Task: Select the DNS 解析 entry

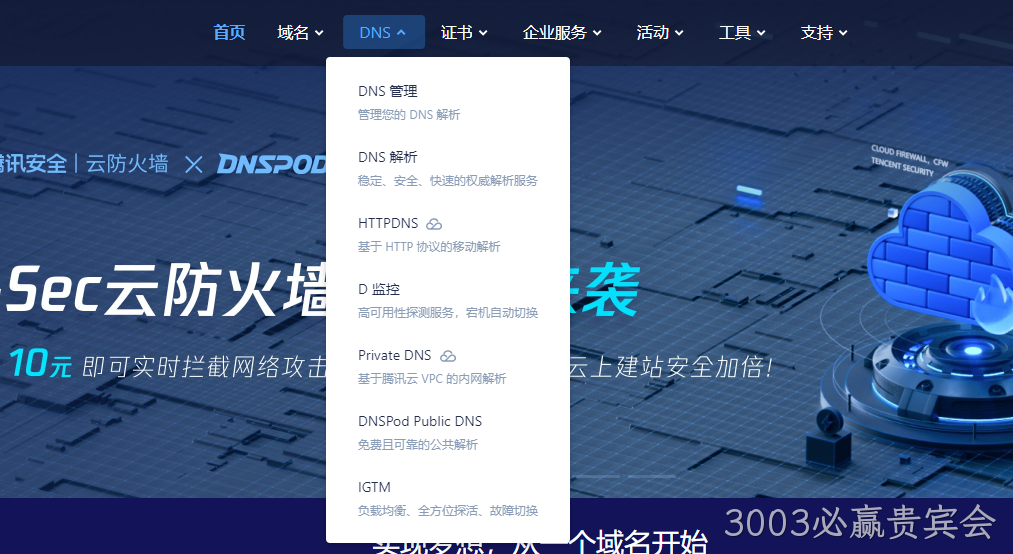Action: (388, 157)
